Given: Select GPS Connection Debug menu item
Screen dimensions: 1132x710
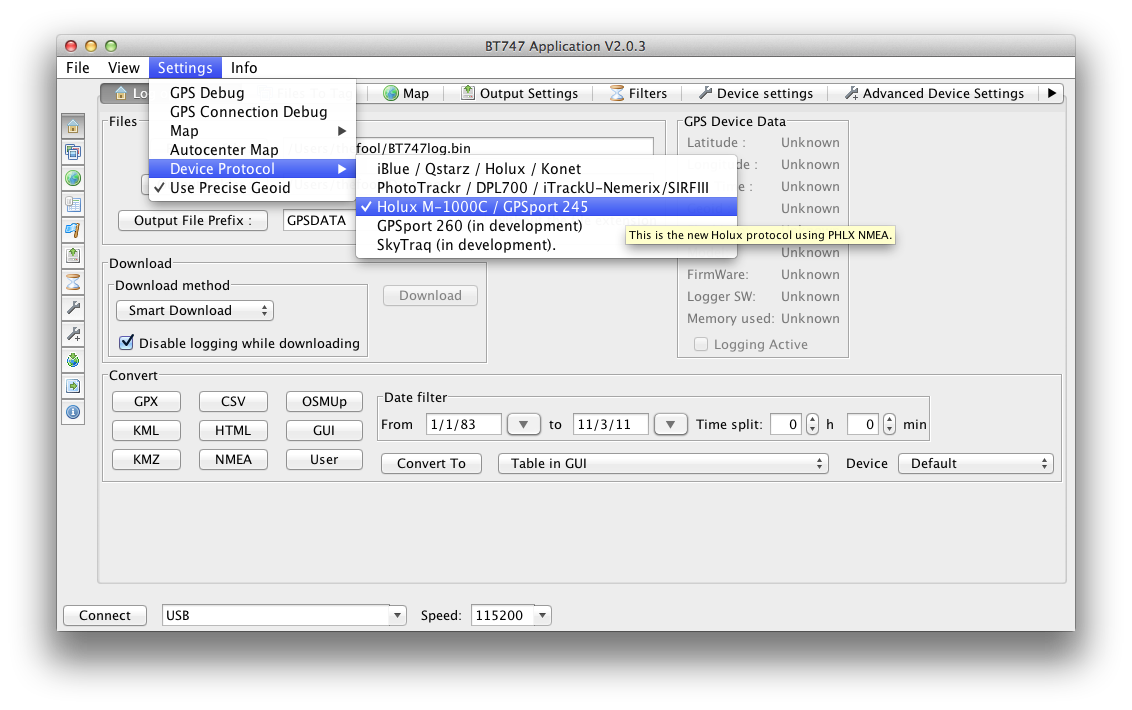Looking at the screenshot, I should [252, 112].
